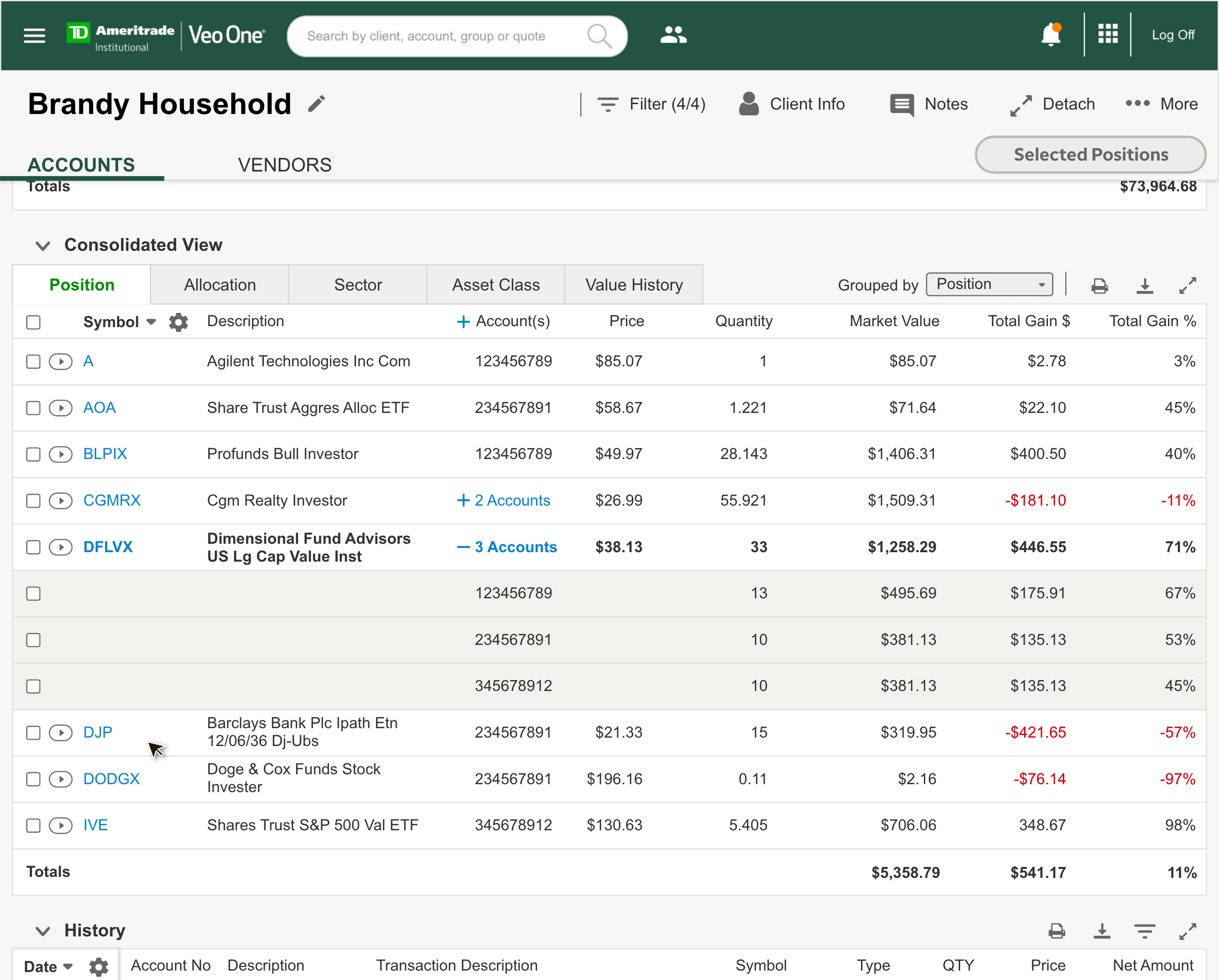
Task: Click the TD Ameritrade Institutional logo
Action: point(121,37)
